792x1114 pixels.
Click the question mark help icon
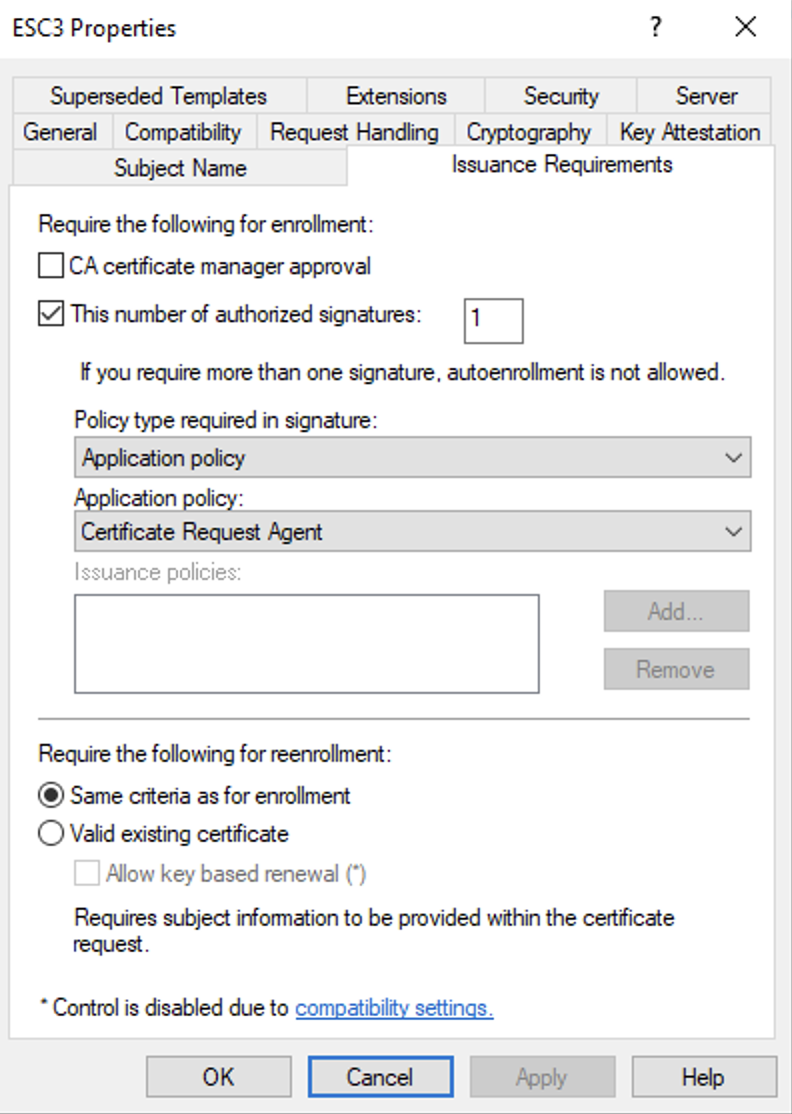656,27
